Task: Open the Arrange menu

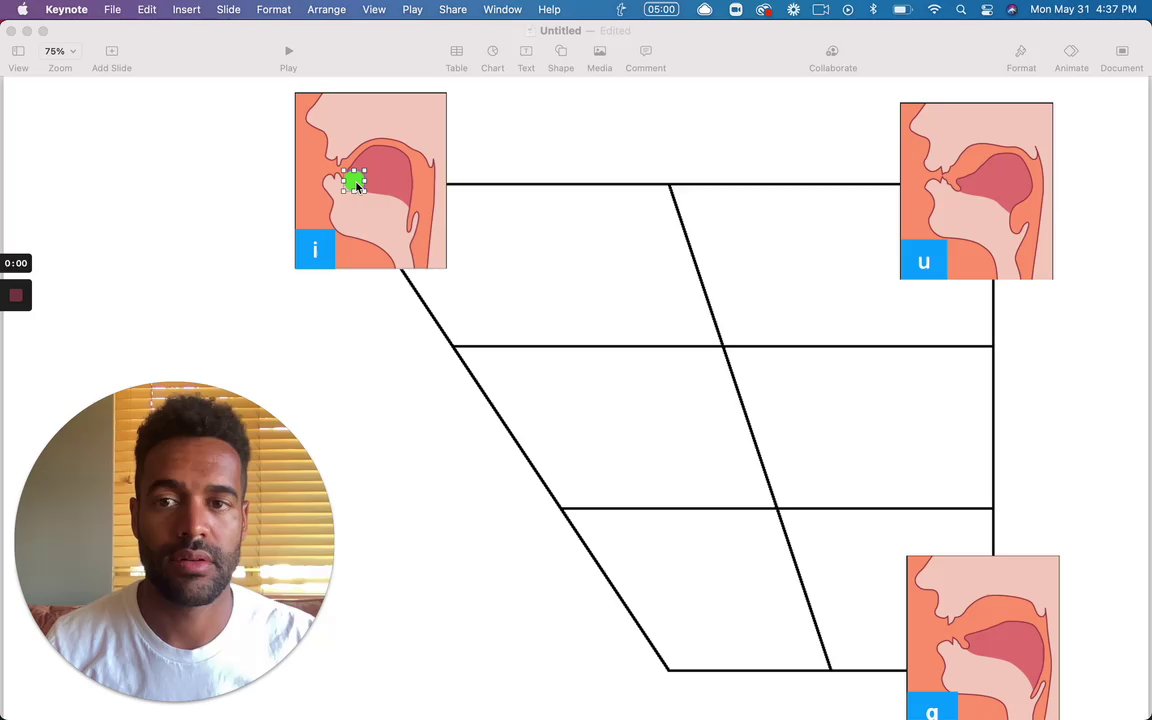Action: coord(326,10)
